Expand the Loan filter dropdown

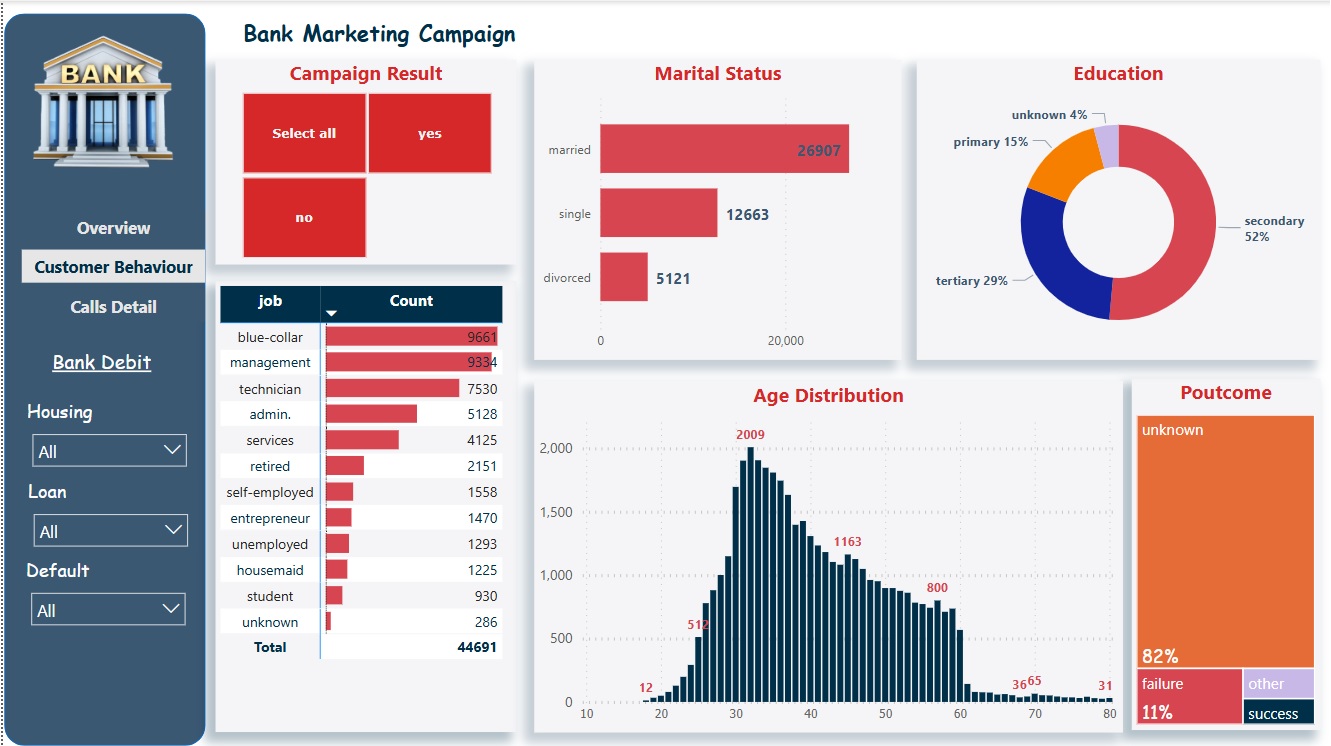tap(110, 531)
